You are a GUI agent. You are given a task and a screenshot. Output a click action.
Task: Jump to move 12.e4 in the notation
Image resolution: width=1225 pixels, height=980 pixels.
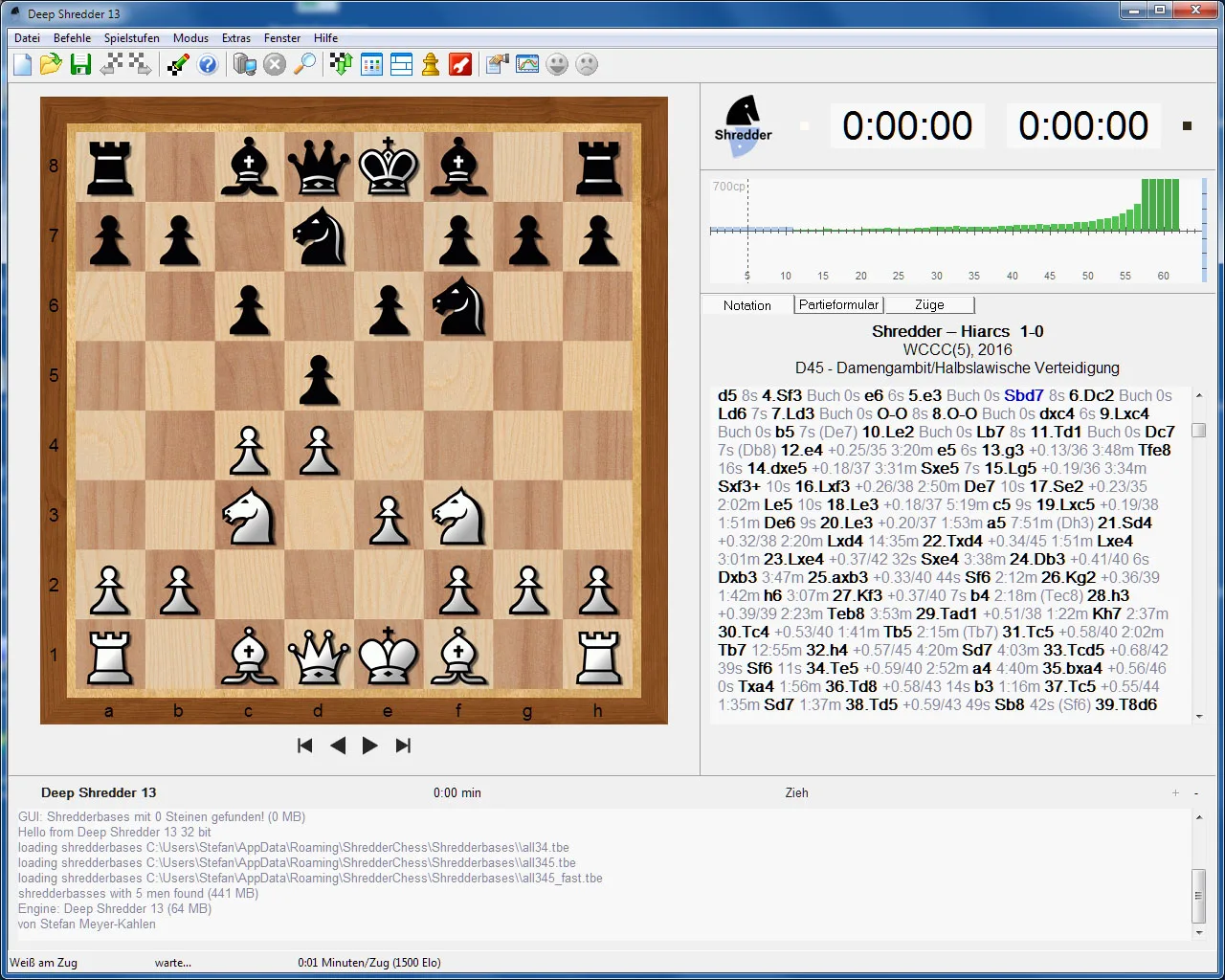click(x=802, y=450)
